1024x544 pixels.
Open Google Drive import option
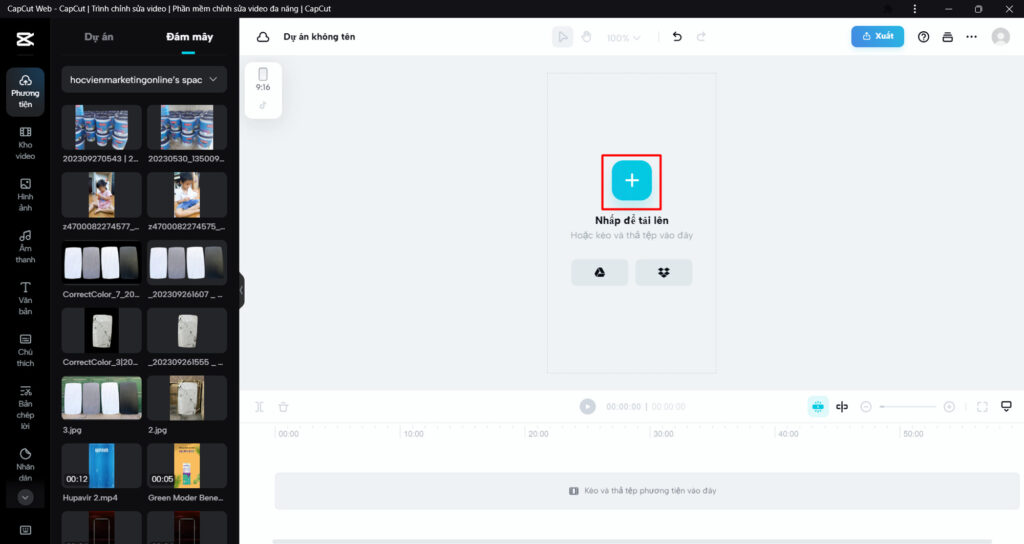tap(600, 272)
